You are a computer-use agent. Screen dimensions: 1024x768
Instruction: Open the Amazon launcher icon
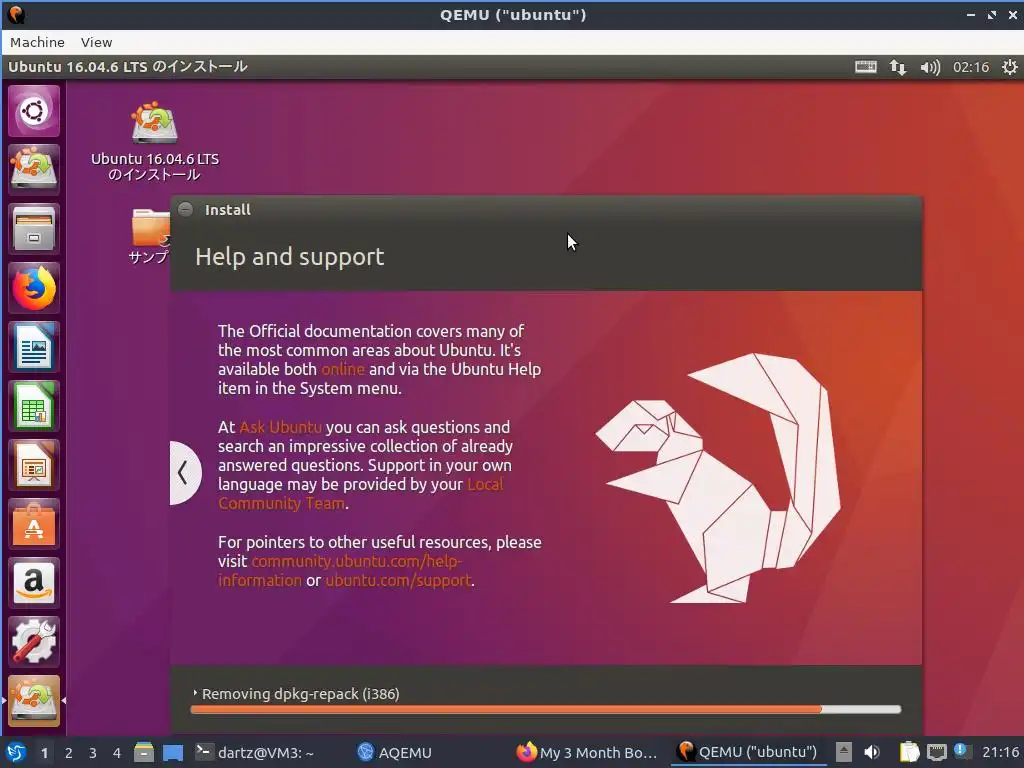(x=34, y=583)
